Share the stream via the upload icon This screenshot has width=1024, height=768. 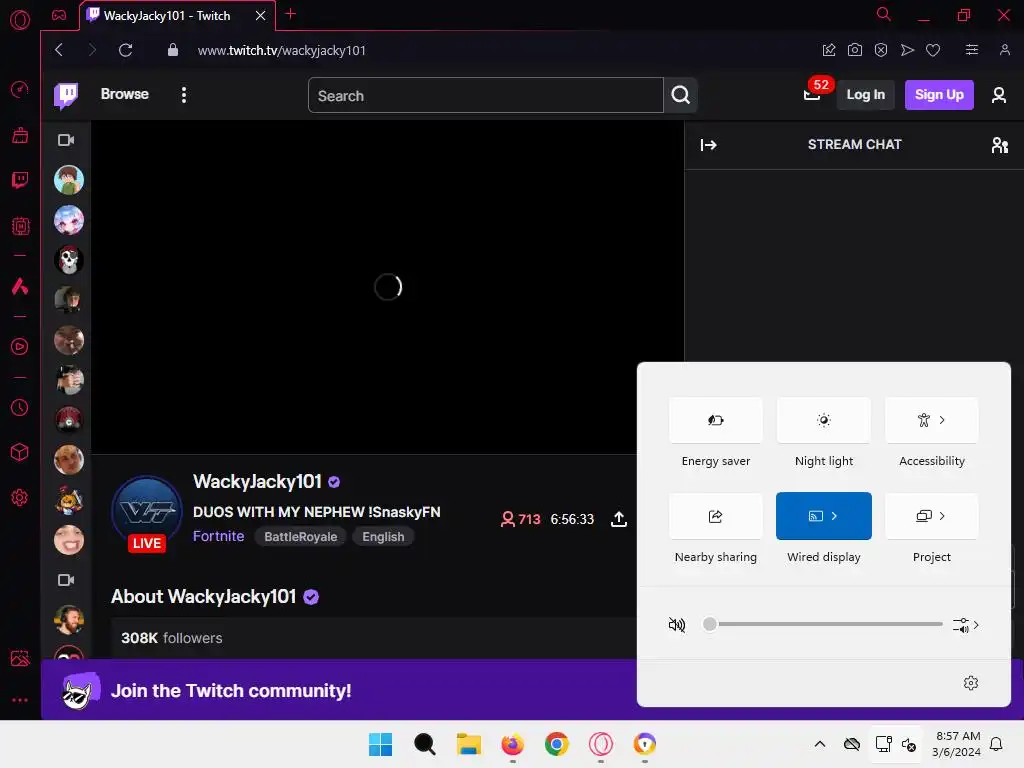click(x=618, y=519)
